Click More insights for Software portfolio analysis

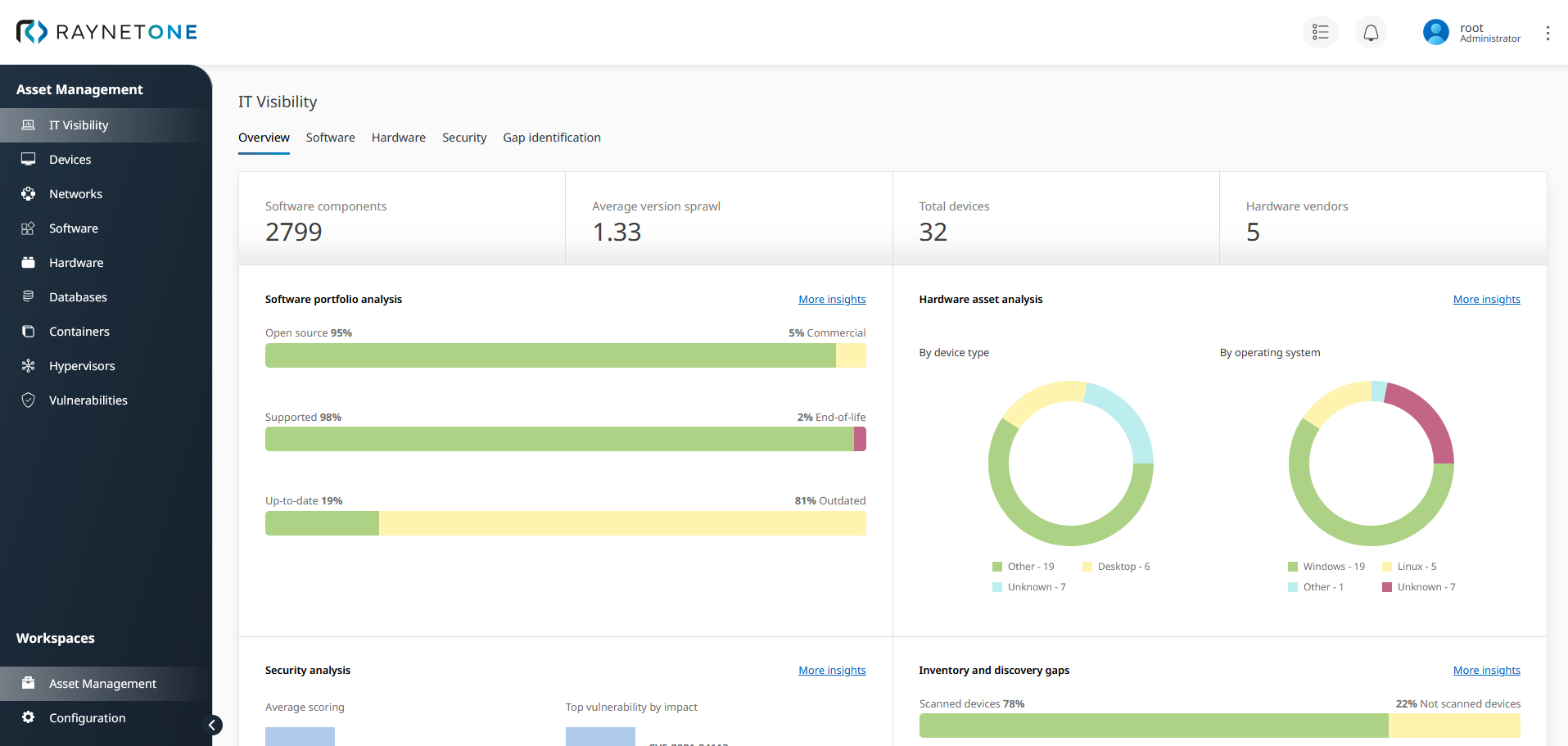(x=832, y=300)
